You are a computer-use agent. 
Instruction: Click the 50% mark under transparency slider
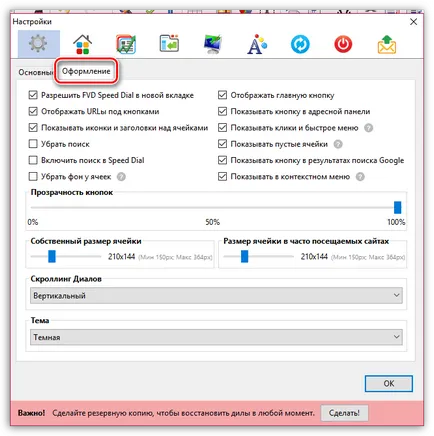pos(213,222)
